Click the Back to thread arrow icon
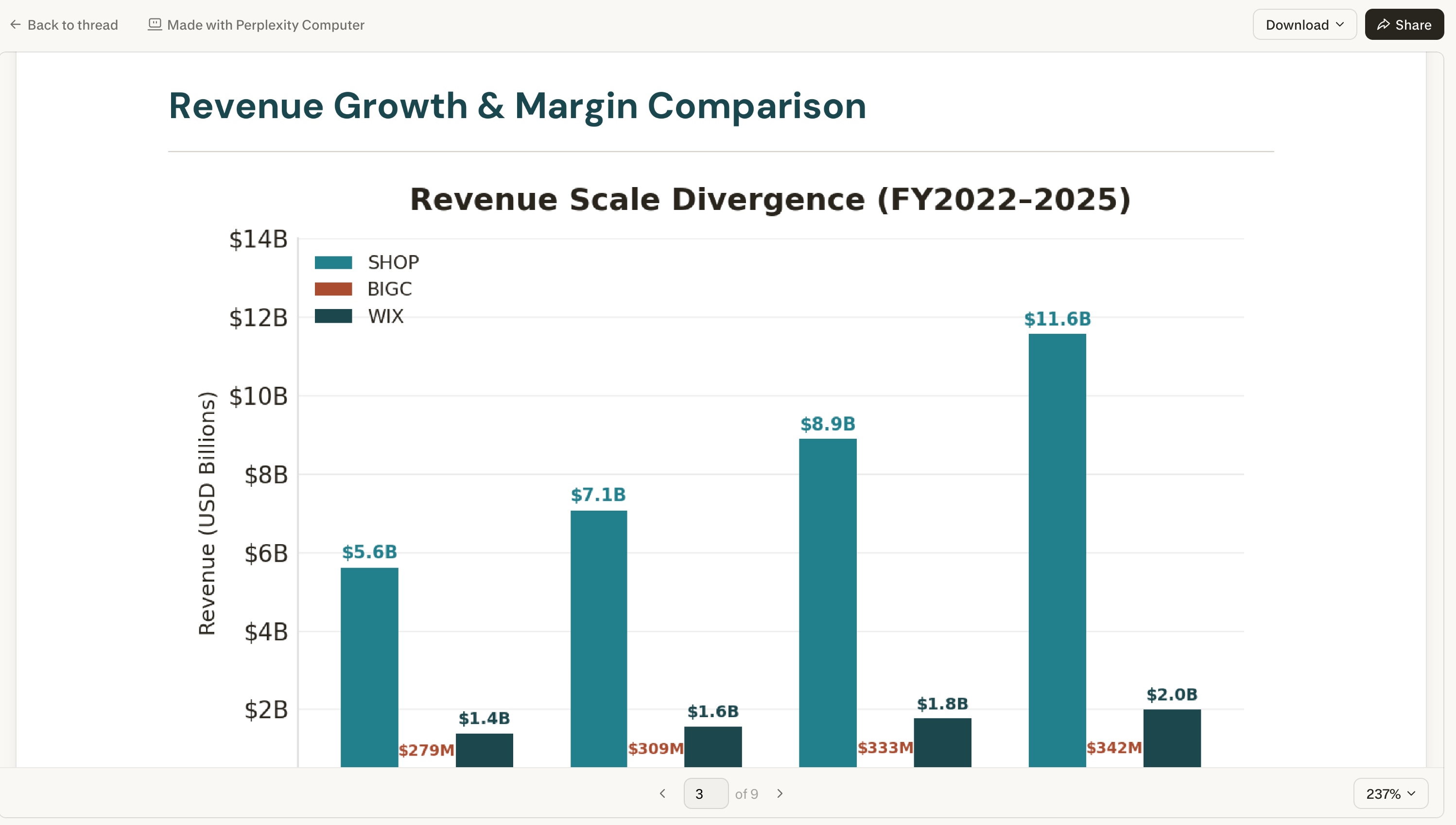This screenshot has height=825, width=1456. coord(16,24)
